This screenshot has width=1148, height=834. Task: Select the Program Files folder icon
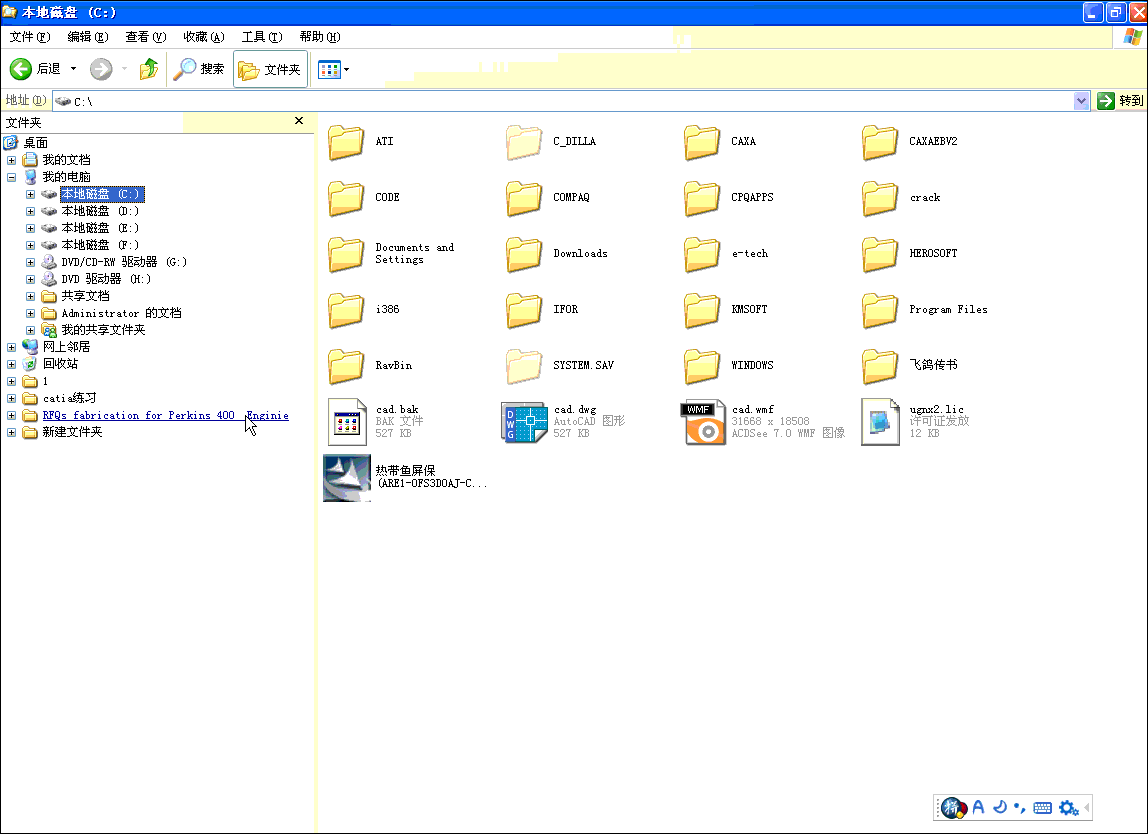tap(879, 310)
